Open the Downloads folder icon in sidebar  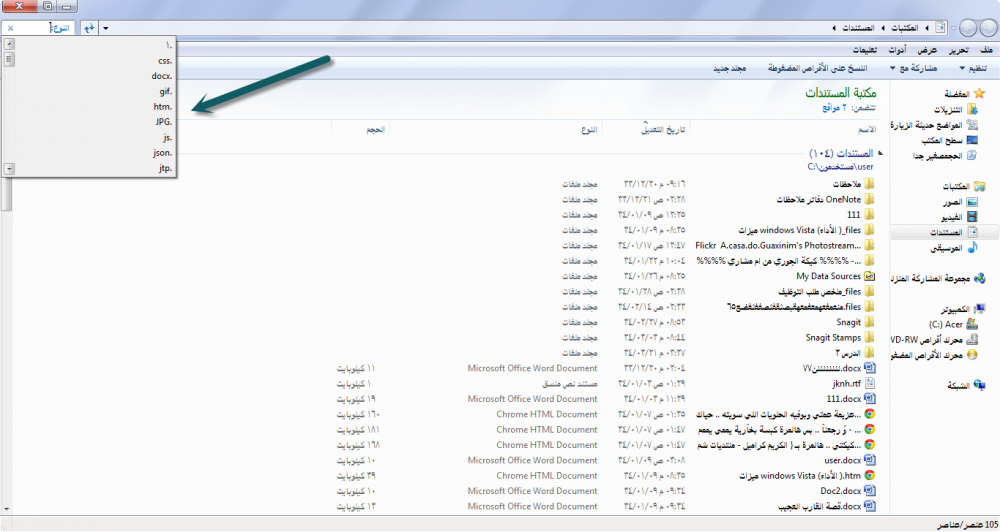point(972,110)
